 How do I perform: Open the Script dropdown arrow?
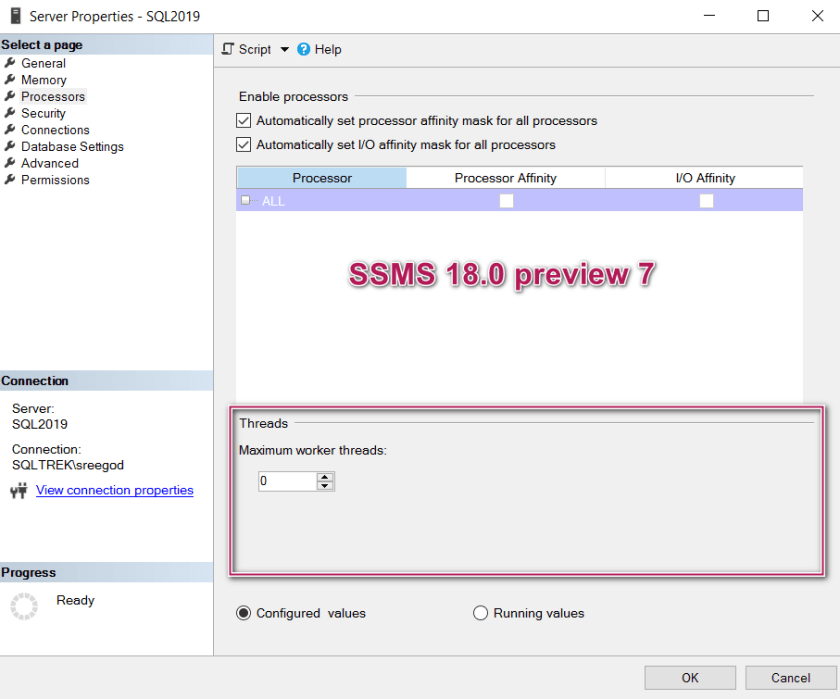click(283, 49)
